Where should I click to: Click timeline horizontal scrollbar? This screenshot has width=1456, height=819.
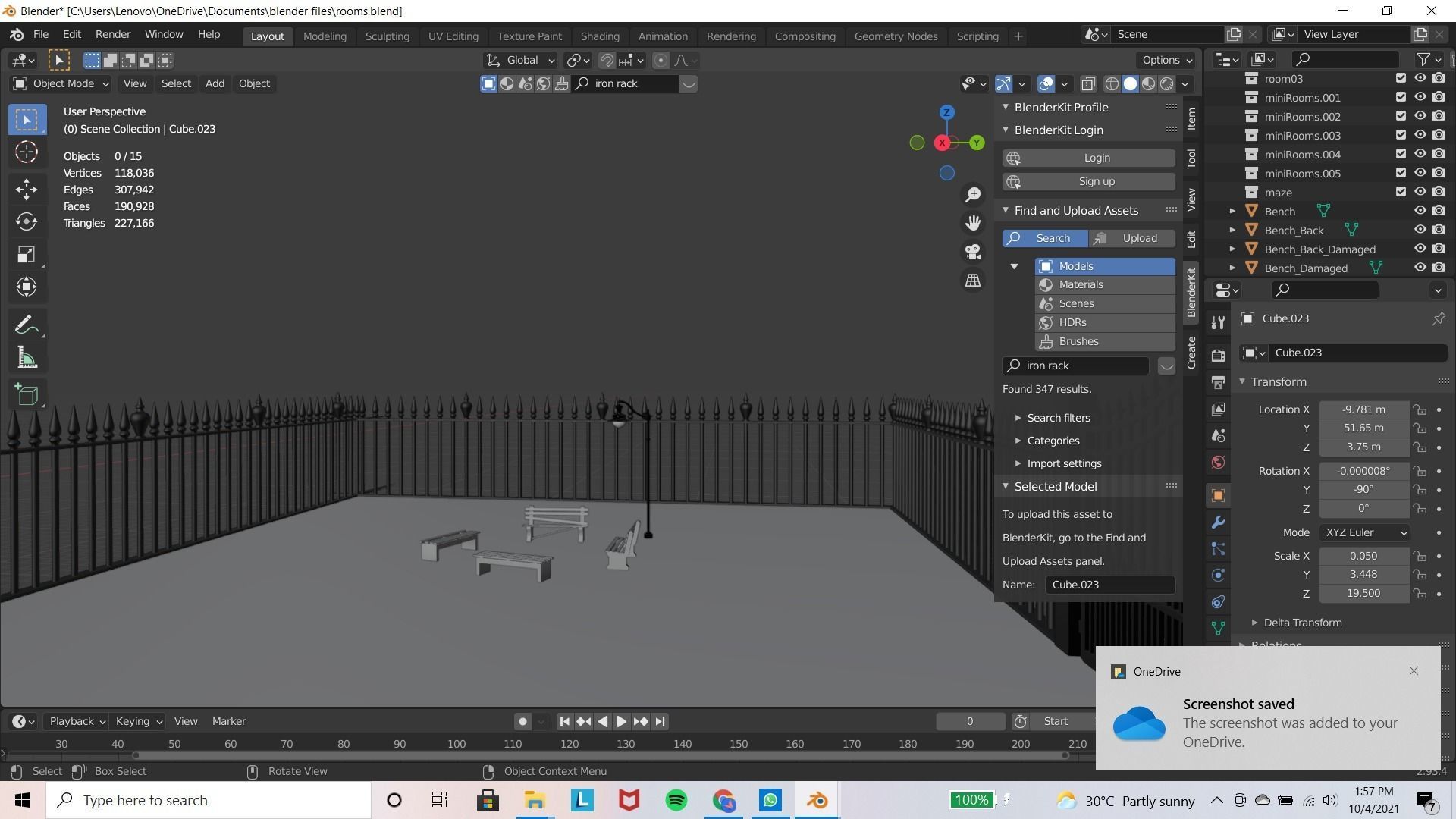coord(600,756)
